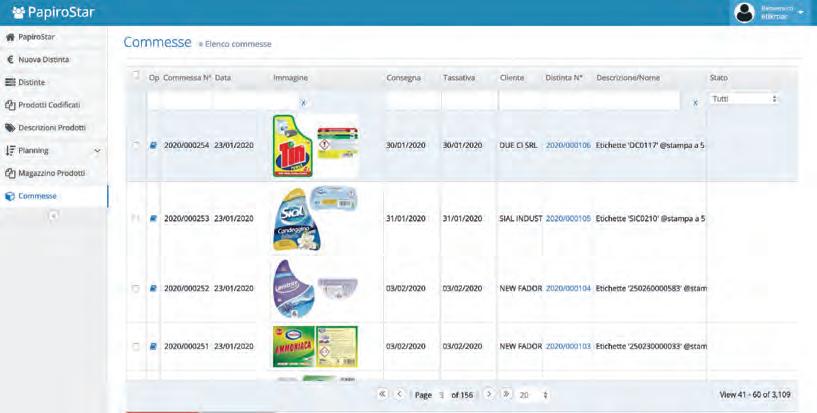Open distinta link 2020/000106
The width and height of the screenshot is (817, 413).
click(568, 146)
